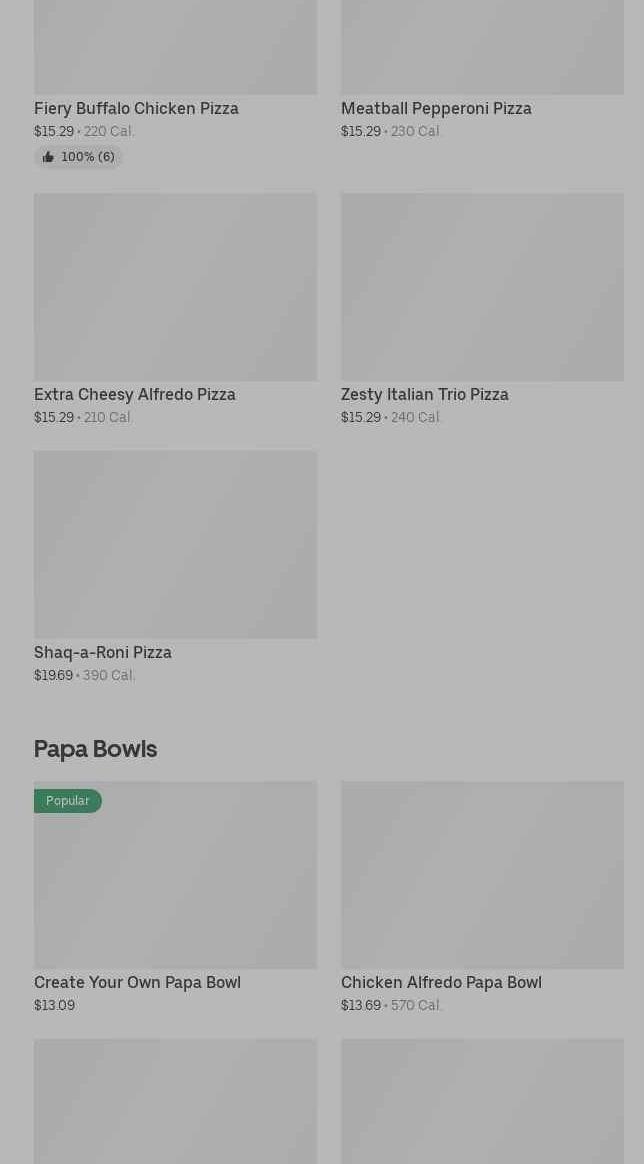Click the $19.69 price of Shaq-a-Roni Pizza
Viewport: 644px width, 1164px height.
tap(53, 676)
